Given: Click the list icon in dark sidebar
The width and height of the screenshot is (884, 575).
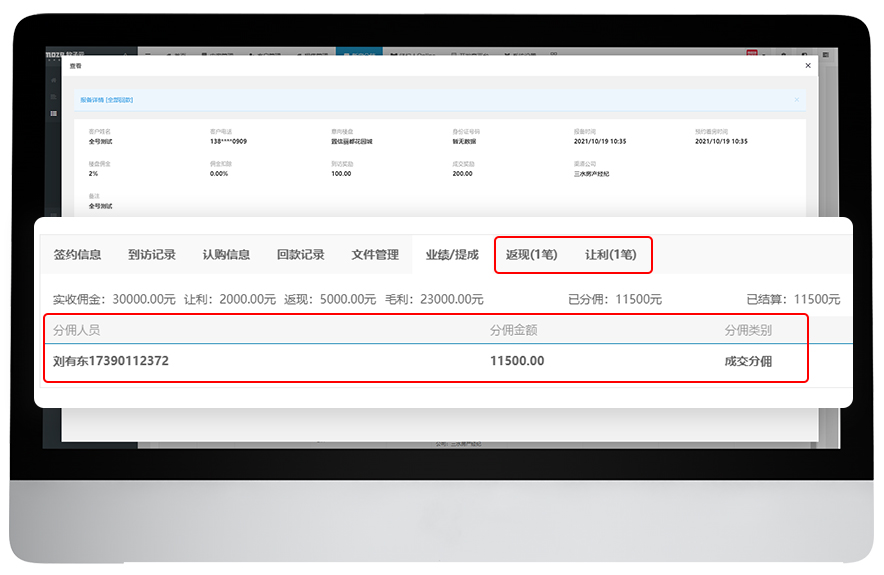Looking at the screenshot, I should tap(54, 113).
